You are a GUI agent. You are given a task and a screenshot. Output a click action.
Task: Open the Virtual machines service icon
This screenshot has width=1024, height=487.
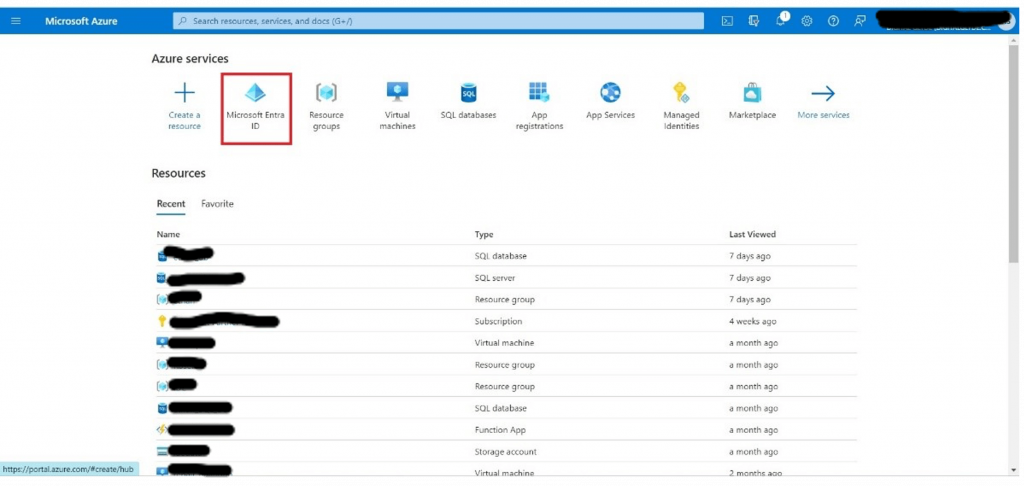tap(397, 92)
